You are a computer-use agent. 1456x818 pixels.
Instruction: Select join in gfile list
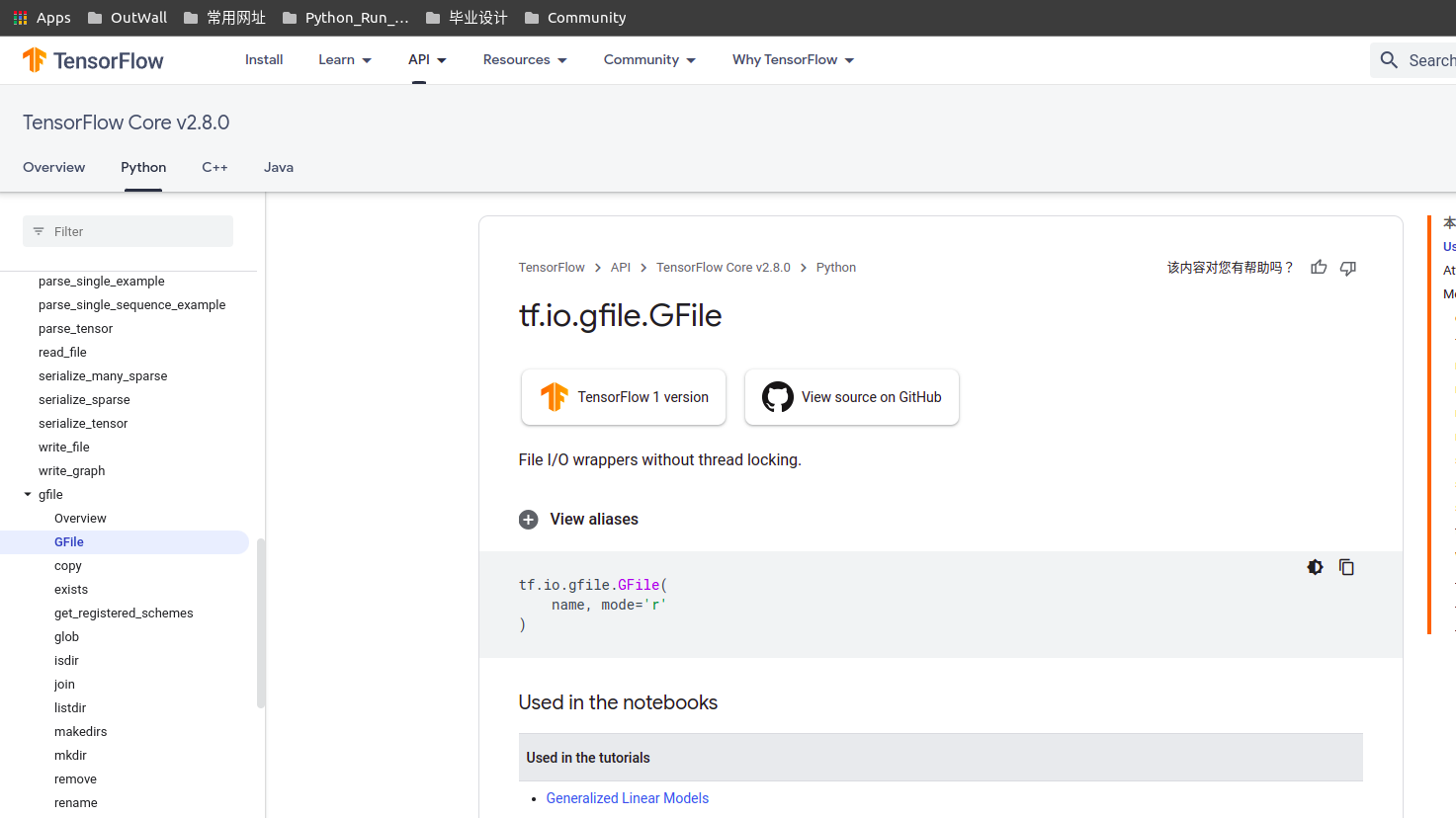coord(64,685)
